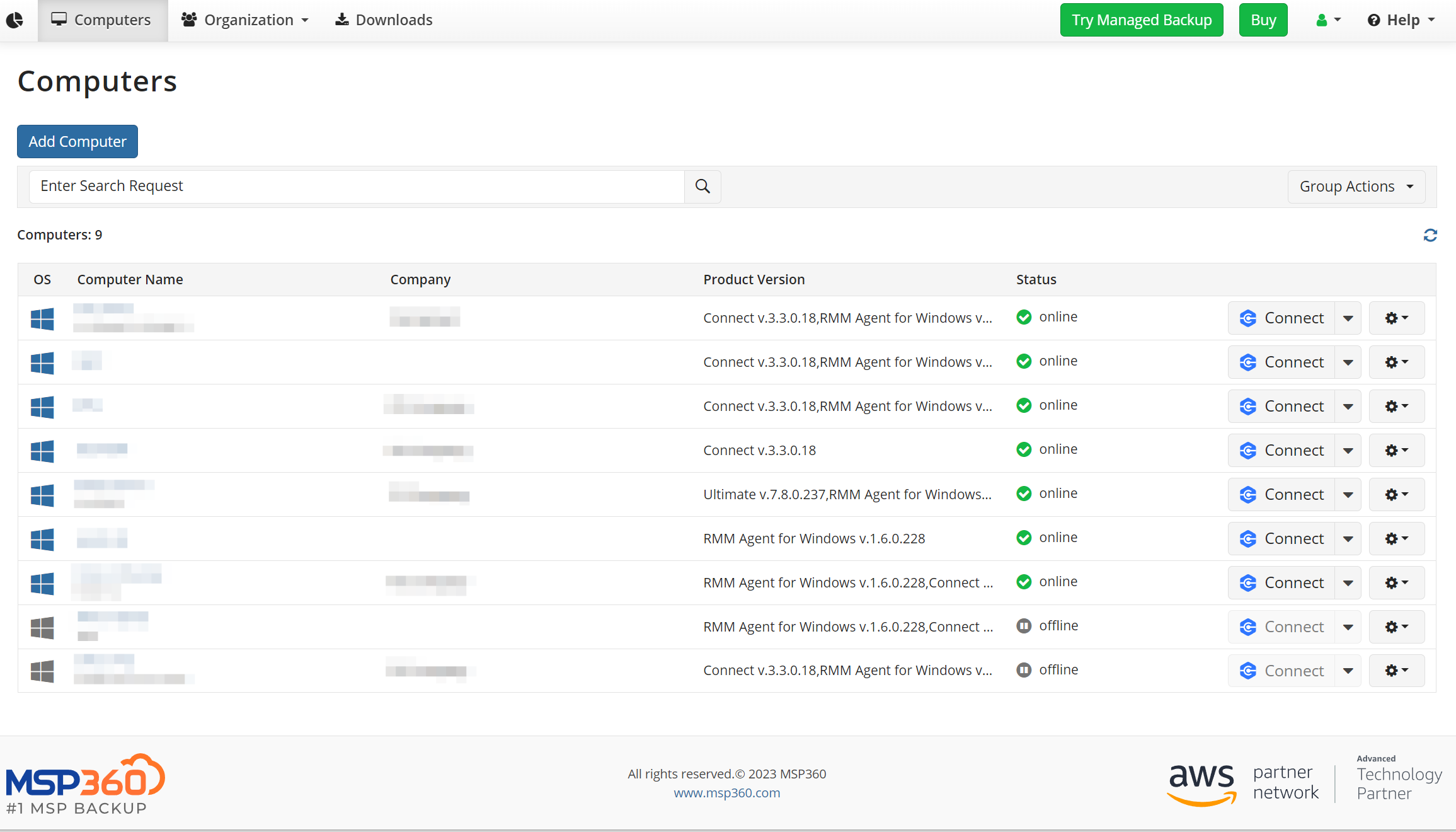This screenshot has width=1456, height=832.
Task: Open the Organization menu
Action: 243,20
